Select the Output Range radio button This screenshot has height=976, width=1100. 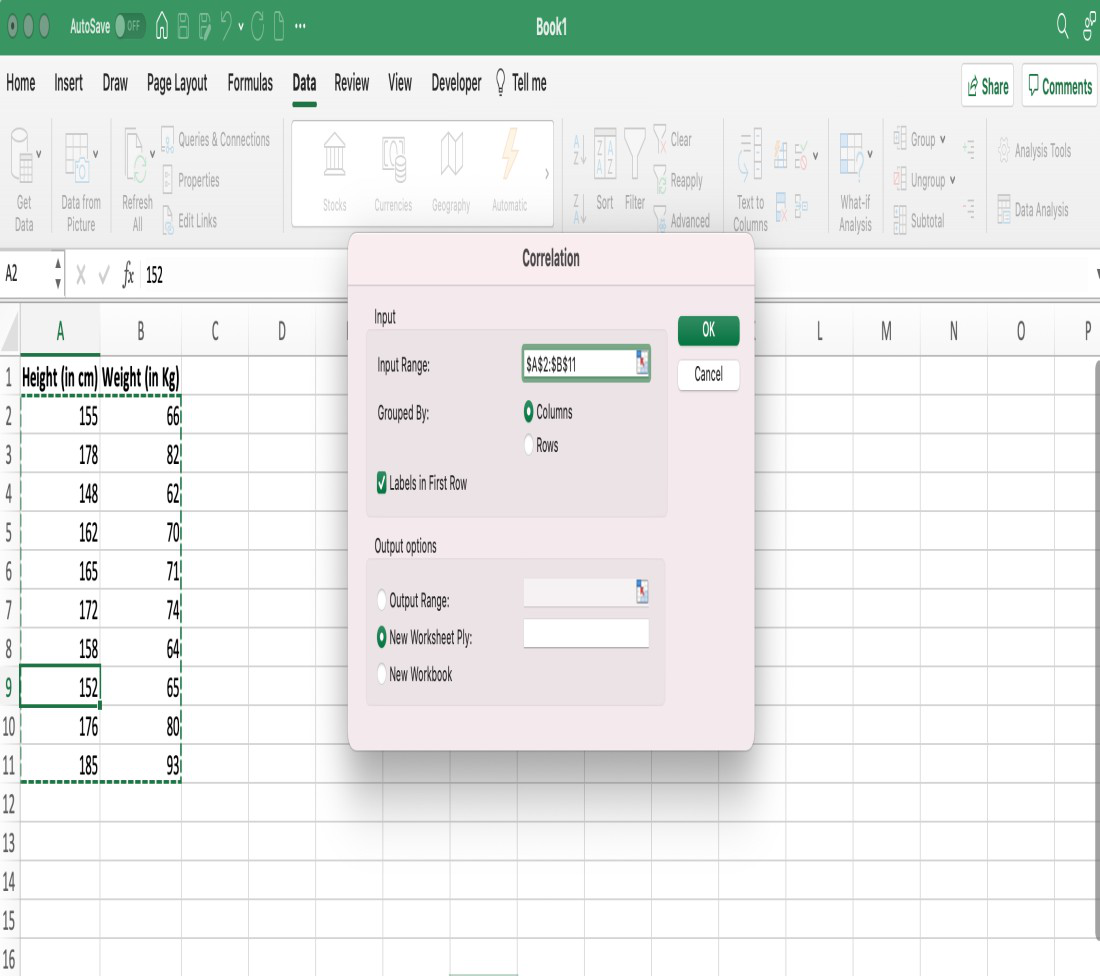point(382,600)
